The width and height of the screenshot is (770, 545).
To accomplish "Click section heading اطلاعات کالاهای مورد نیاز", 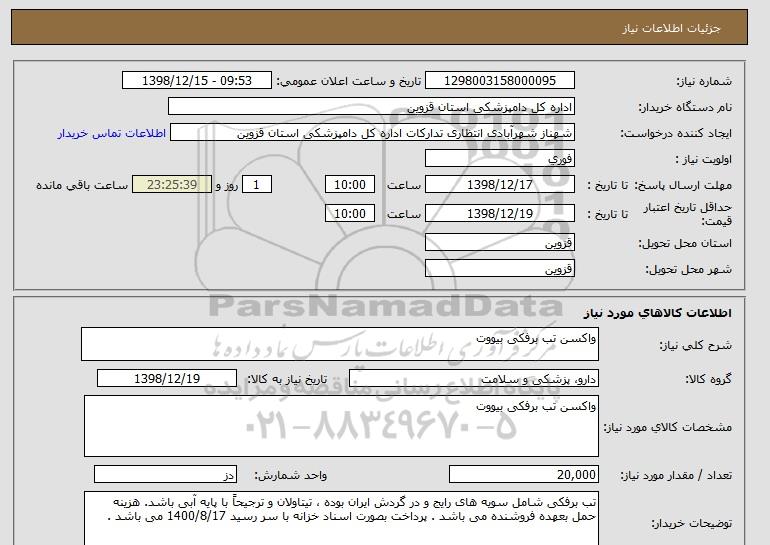I will tap(657, 313).
